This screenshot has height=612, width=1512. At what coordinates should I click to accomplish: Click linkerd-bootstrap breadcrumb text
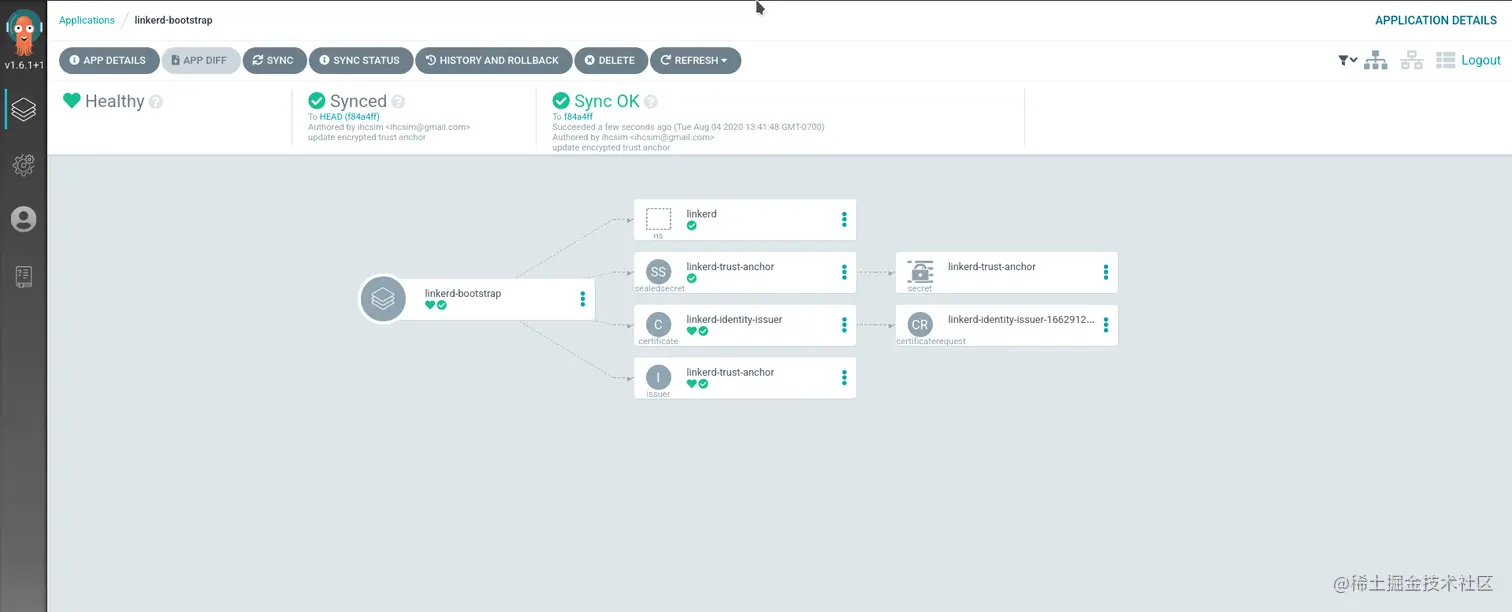174,20
